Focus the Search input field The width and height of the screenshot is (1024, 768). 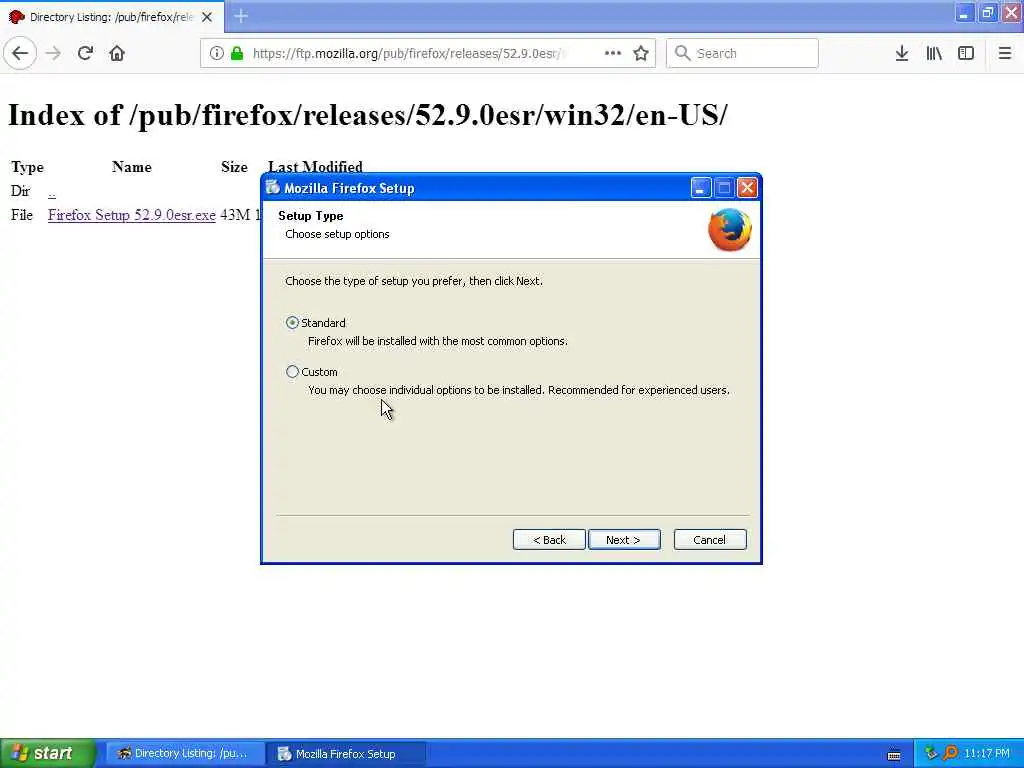(x=742, y=54)
